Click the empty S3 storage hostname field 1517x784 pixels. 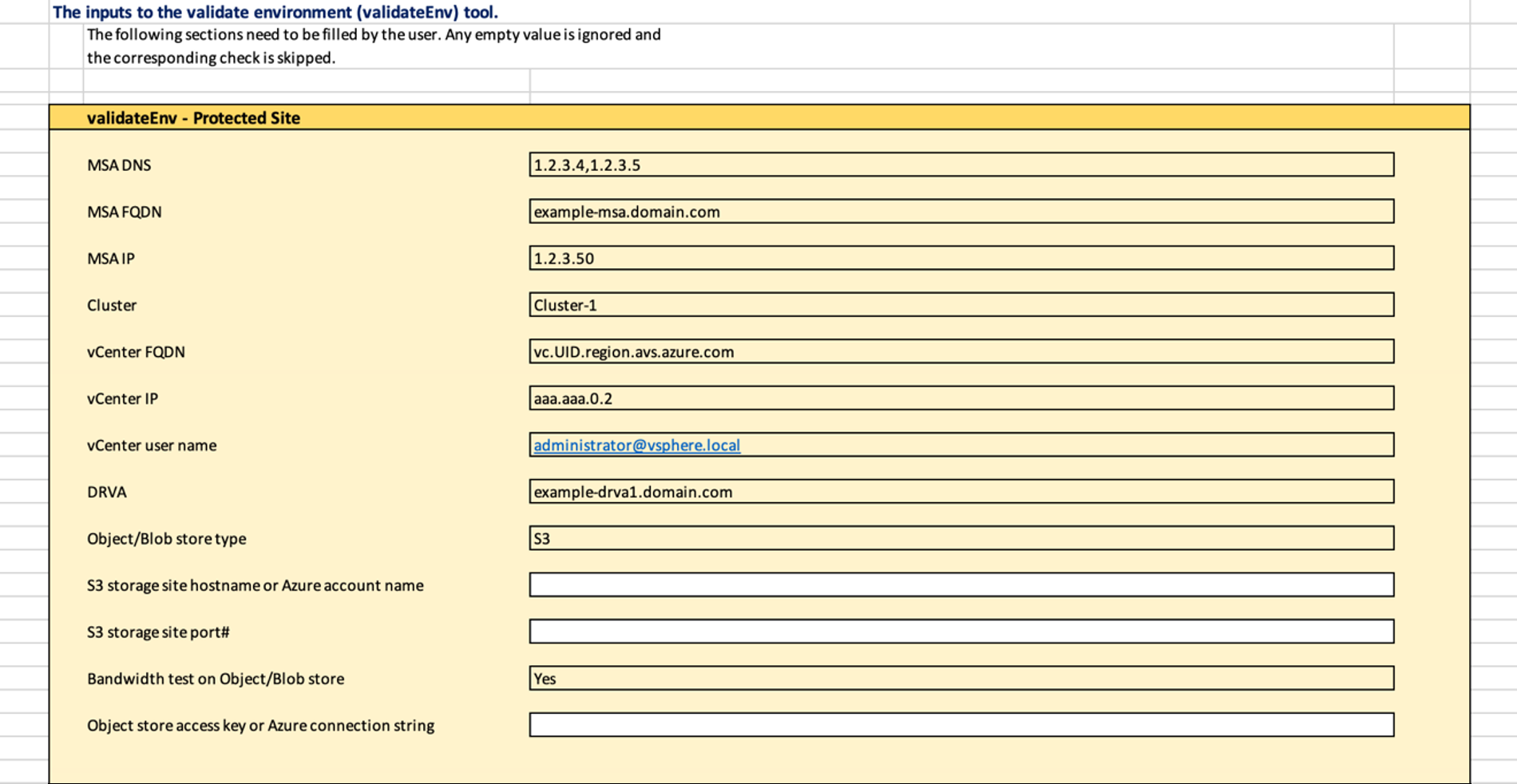click(961, 585)
